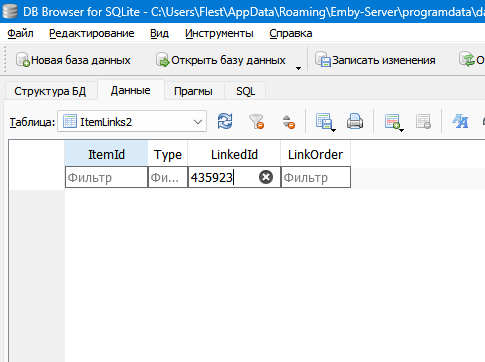The width and height of the screenshot is (485, 362).
Task: Click the LinkOrder filter field
Action: point(316,177)
